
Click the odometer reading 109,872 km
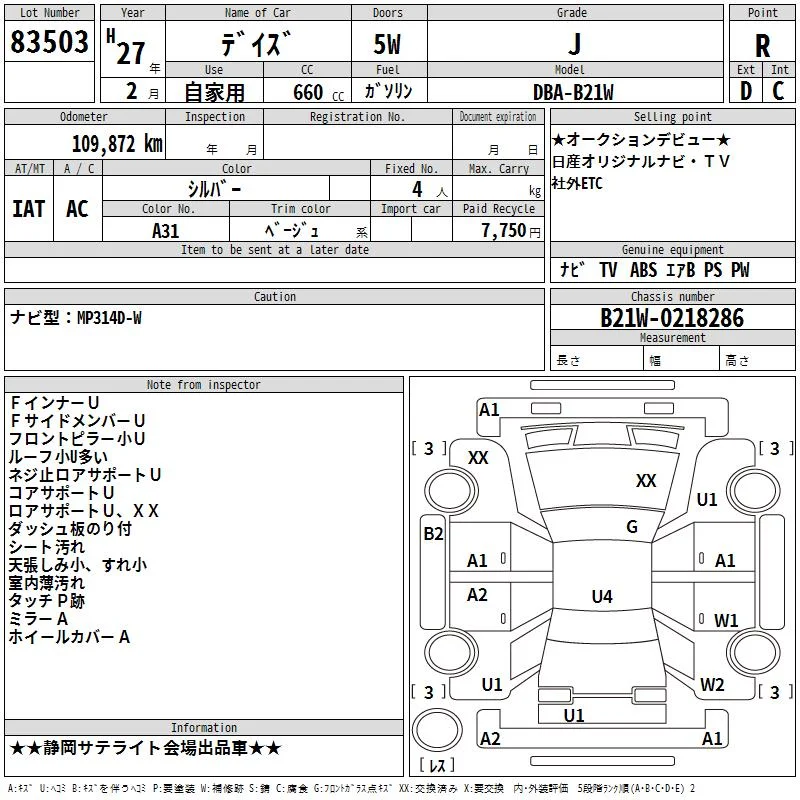tap(117, 144)
